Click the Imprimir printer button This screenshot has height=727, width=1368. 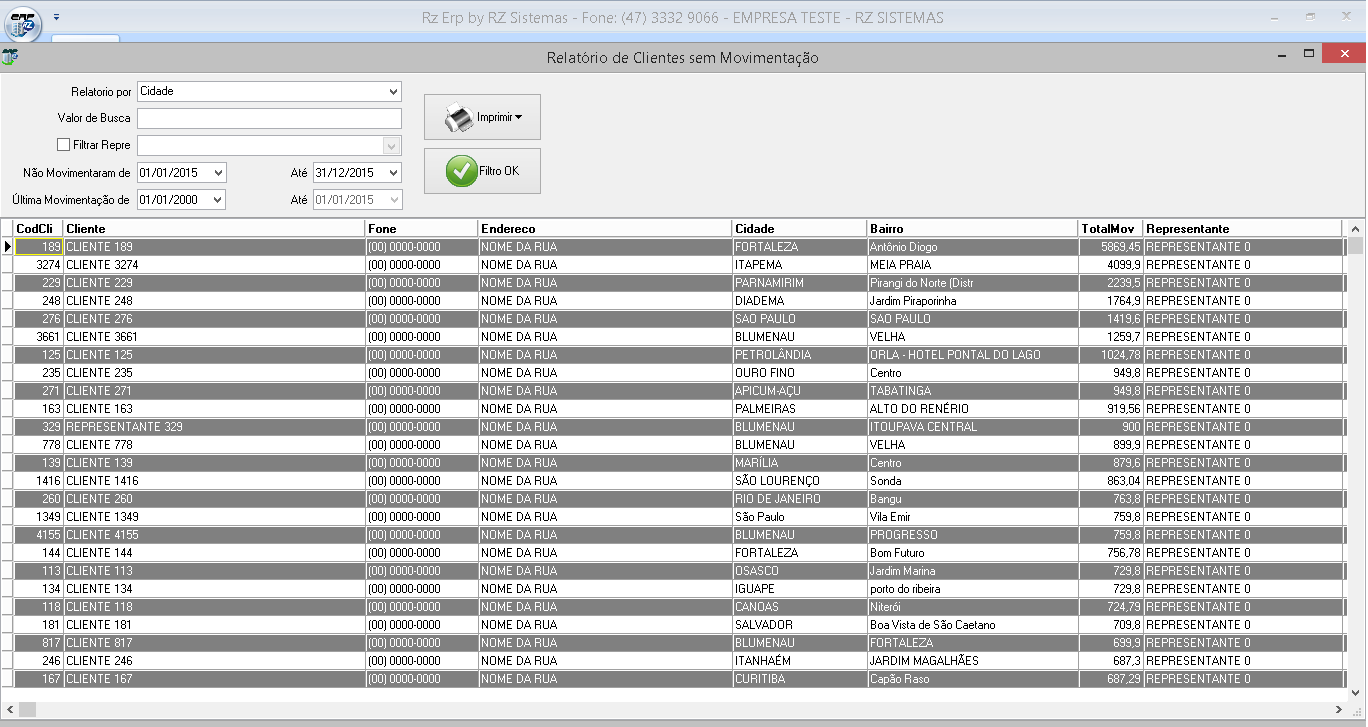coord(482,117)
